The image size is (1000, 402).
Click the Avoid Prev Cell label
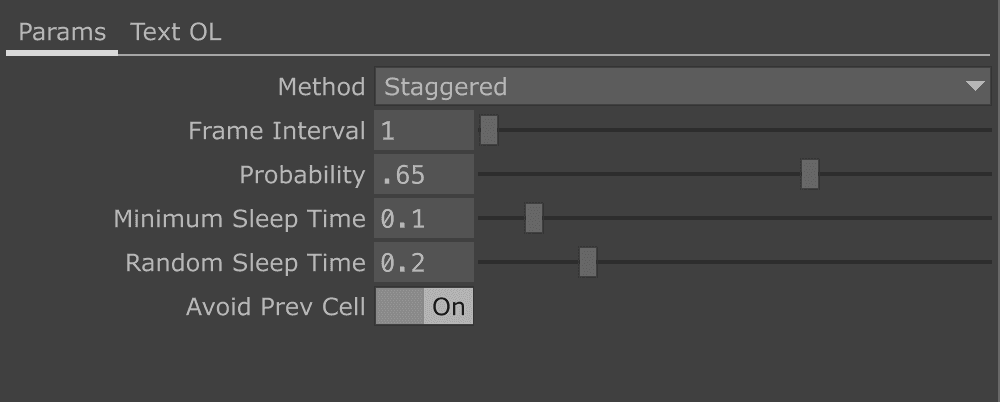click(275, 307)
